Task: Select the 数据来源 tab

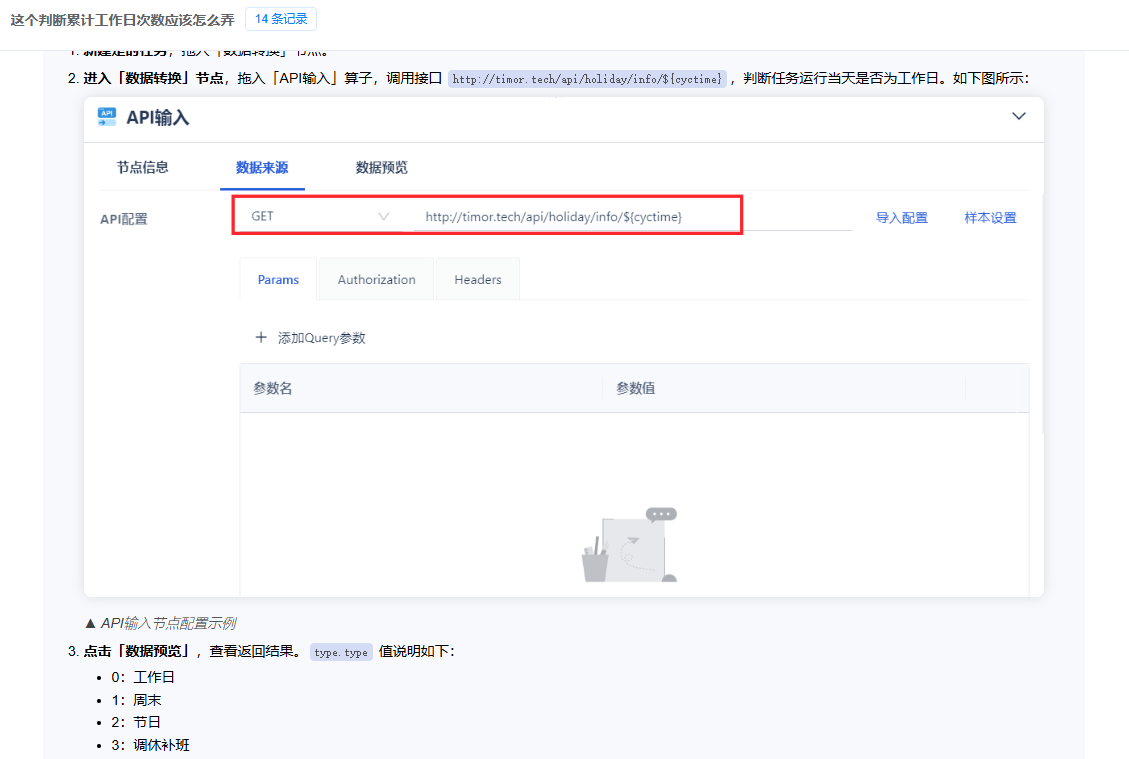Action: tap(262, 168)
